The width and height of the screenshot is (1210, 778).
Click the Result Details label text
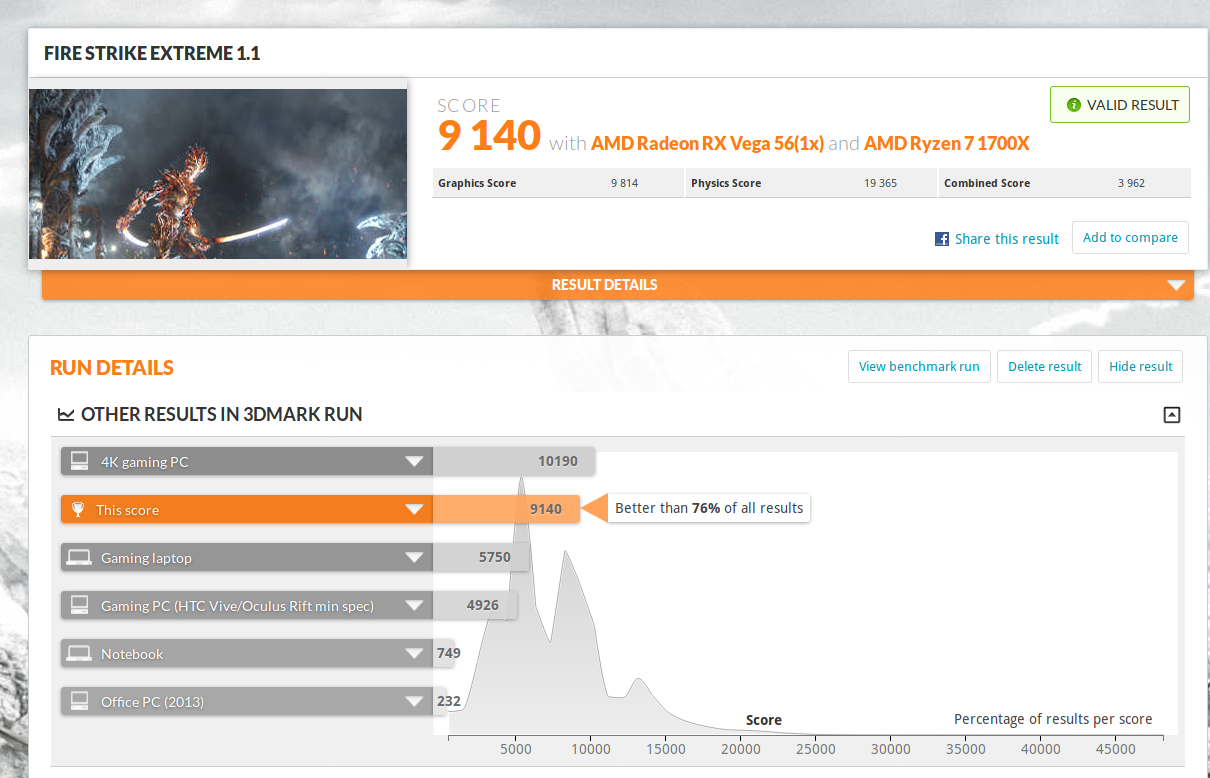pos(605,285)
